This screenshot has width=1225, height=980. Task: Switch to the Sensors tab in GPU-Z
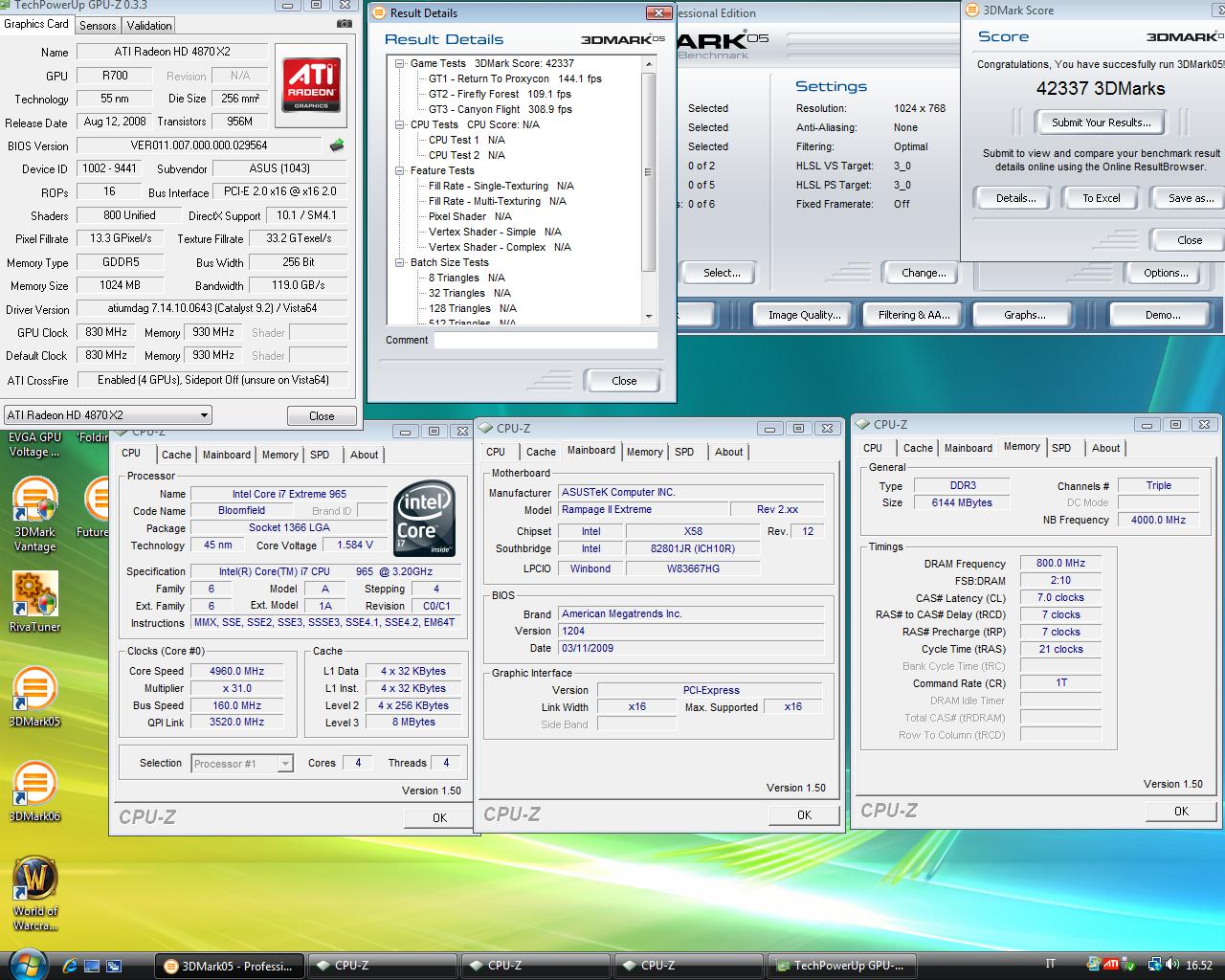(x=98, y=25)
